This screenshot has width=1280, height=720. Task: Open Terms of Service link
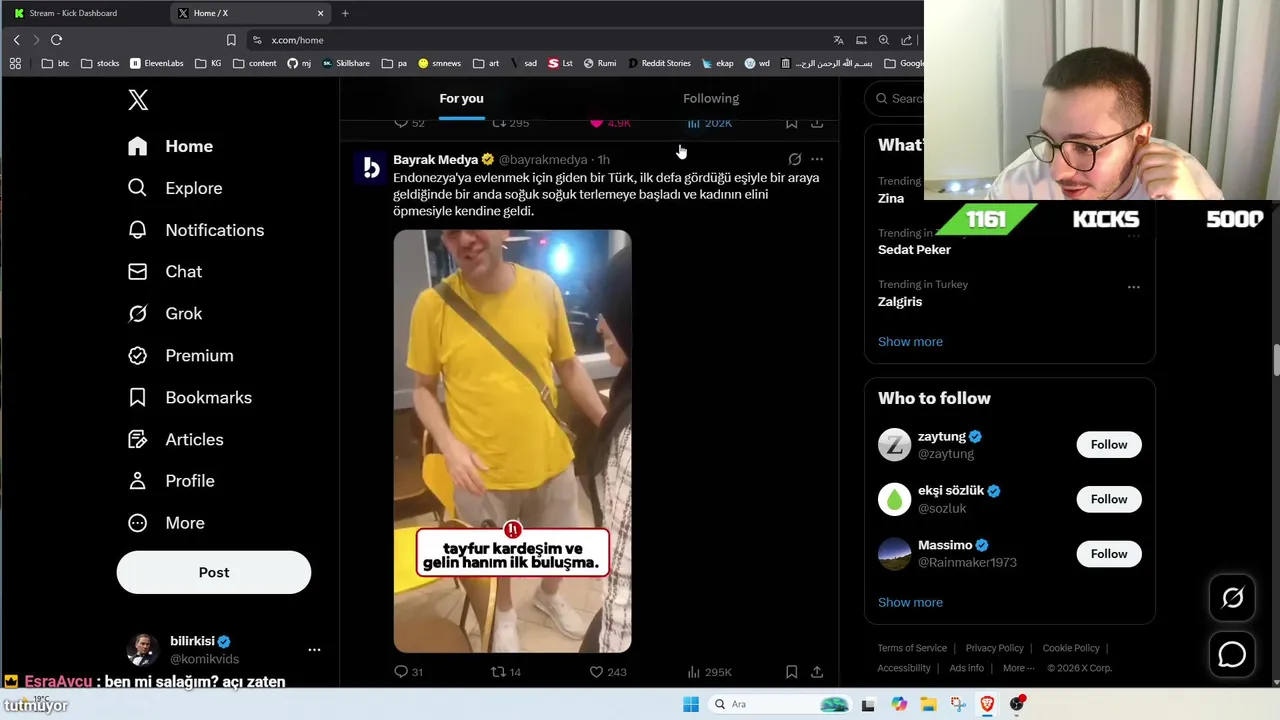click(912, 648)
